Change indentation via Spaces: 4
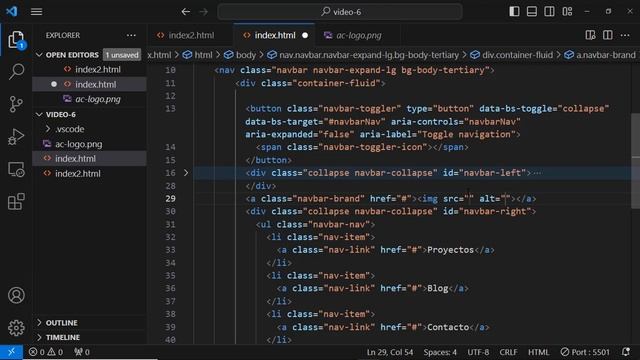This screenshot has height=360, width=640. pyautogui.click(x=440, y=352)
